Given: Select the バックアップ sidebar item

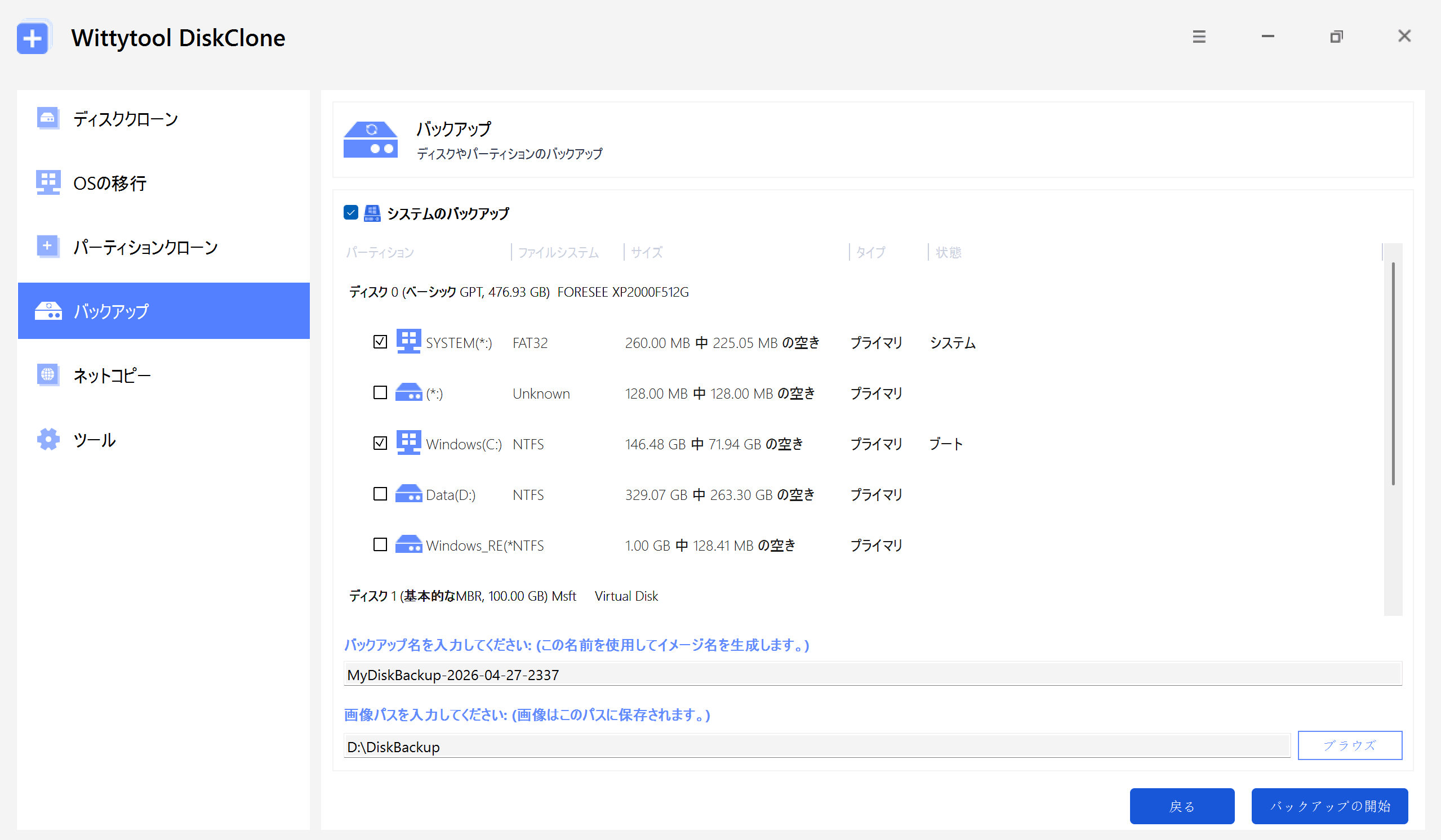Looking at the screenshot, I should coord(163,311).
